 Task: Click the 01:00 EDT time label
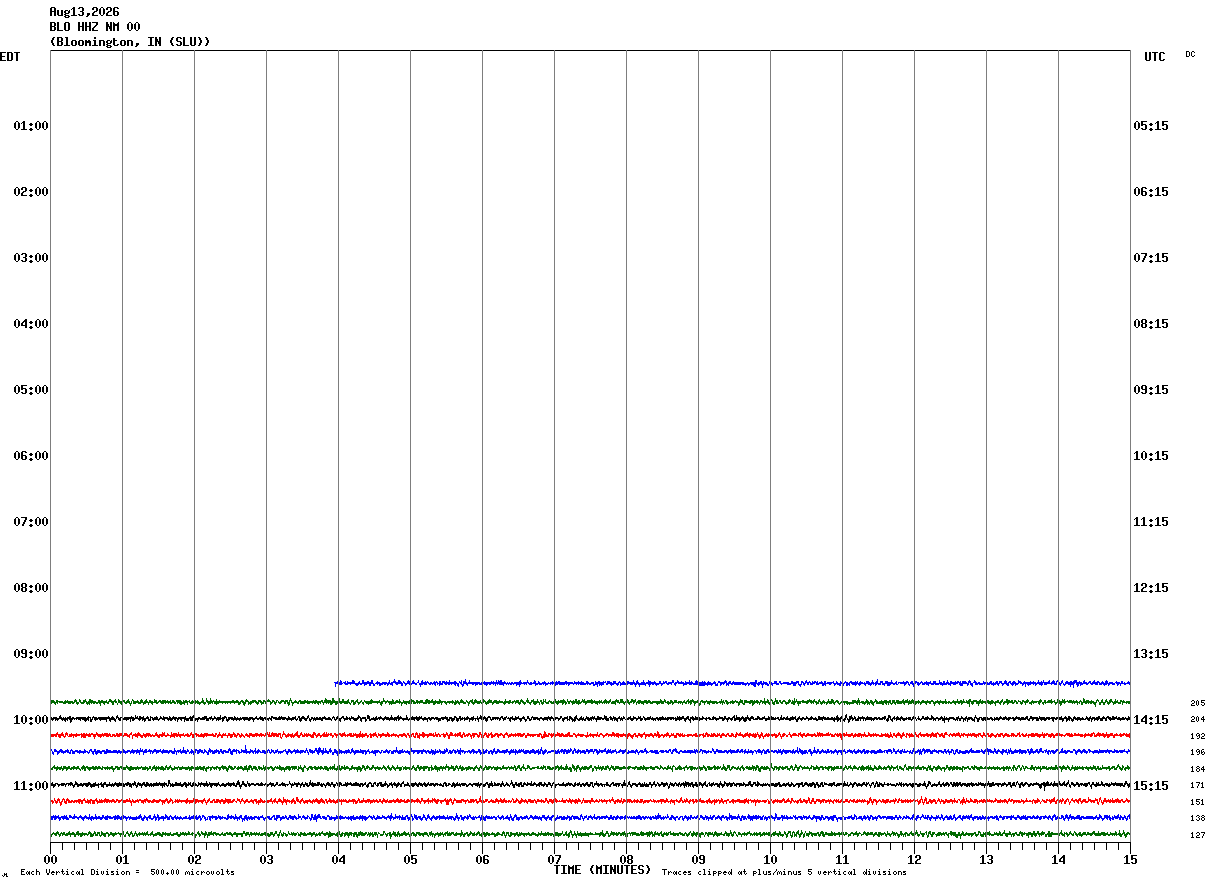pyautogui.click(x=31, y=126)
